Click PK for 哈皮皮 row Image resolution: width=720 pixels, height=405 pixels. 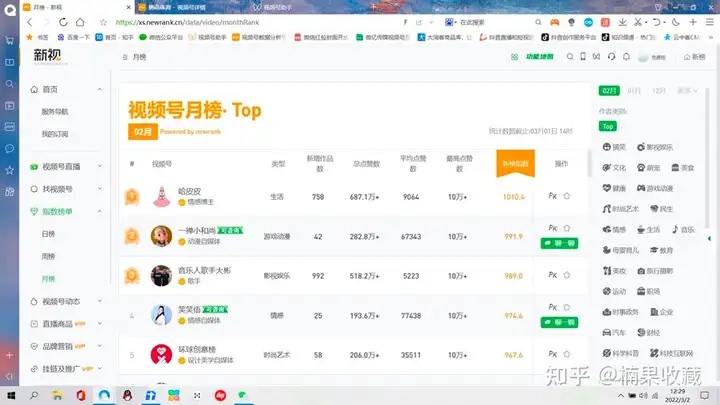552,196
